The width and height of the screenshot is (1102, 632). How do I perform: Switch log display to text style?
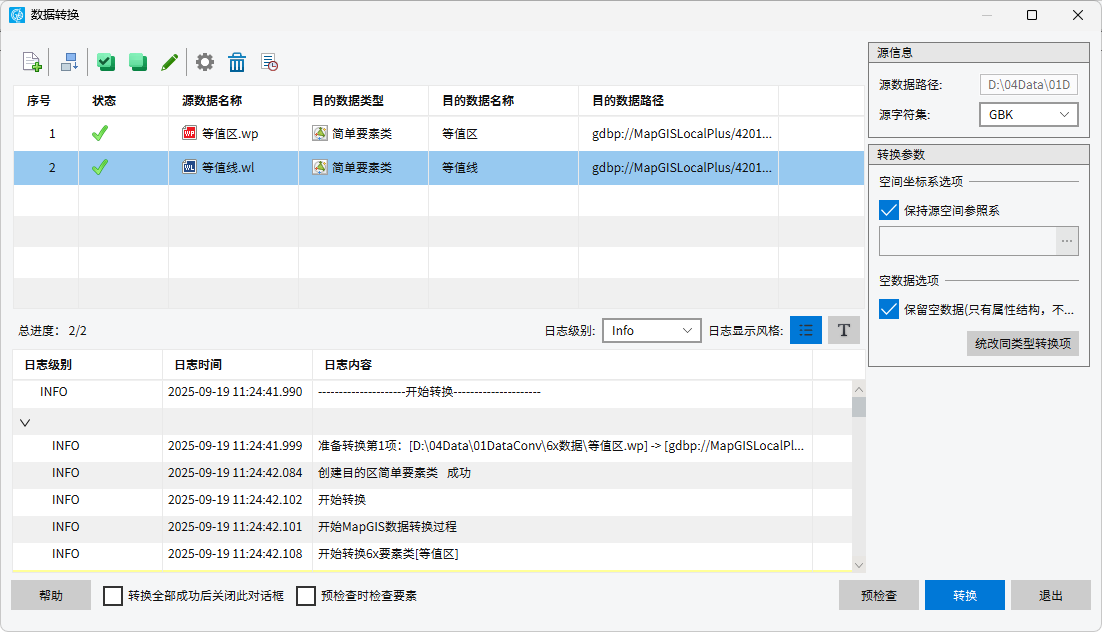pos(843,330)
